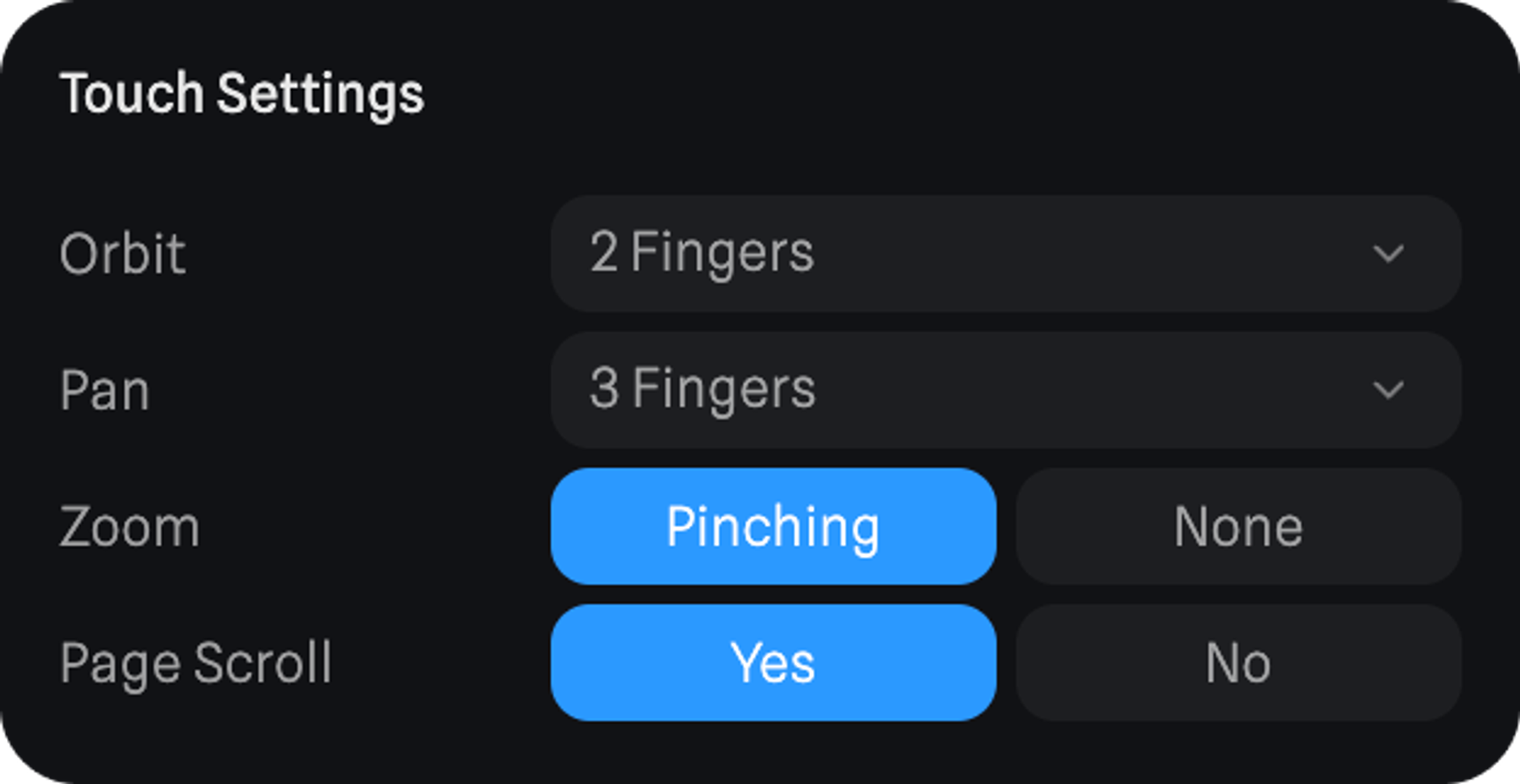Image resolution: width=1520 pixels, height=784 pixels.
Task: Open the Pan fingers dropdown
Action: 1005,390
